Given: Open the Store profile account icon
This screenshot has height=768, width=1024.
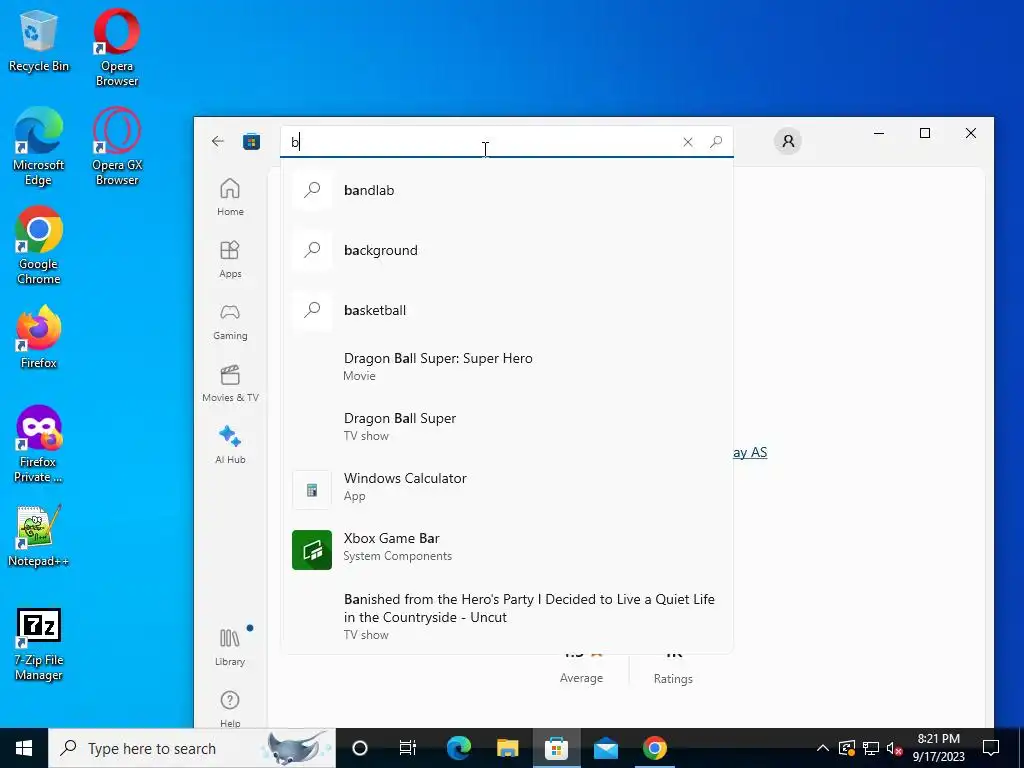Looking at the screenshot, I should pos(788,141).
